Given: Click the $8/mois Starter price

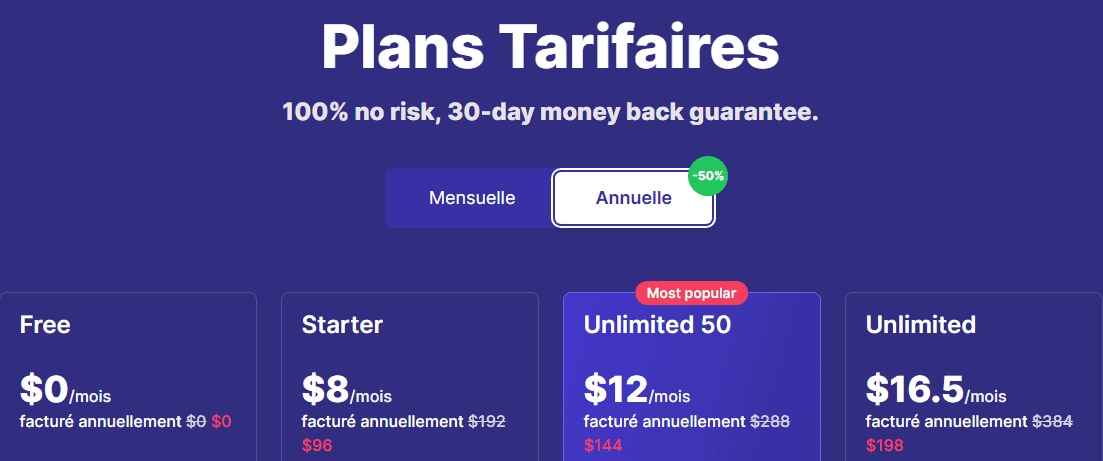Looking at the screenshot, I should 347,389.
